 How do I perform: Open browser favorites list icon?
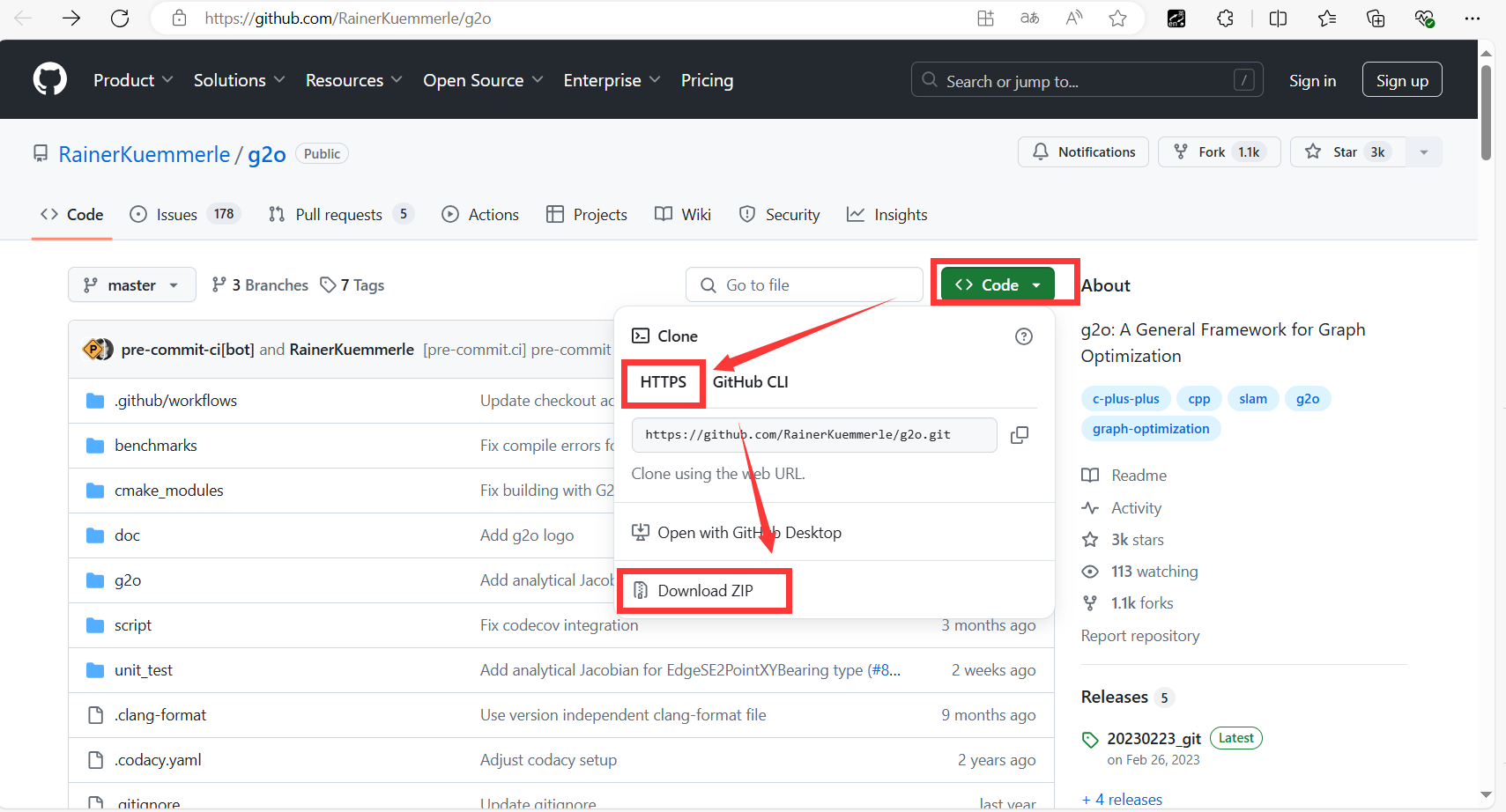coord(1327,18)
